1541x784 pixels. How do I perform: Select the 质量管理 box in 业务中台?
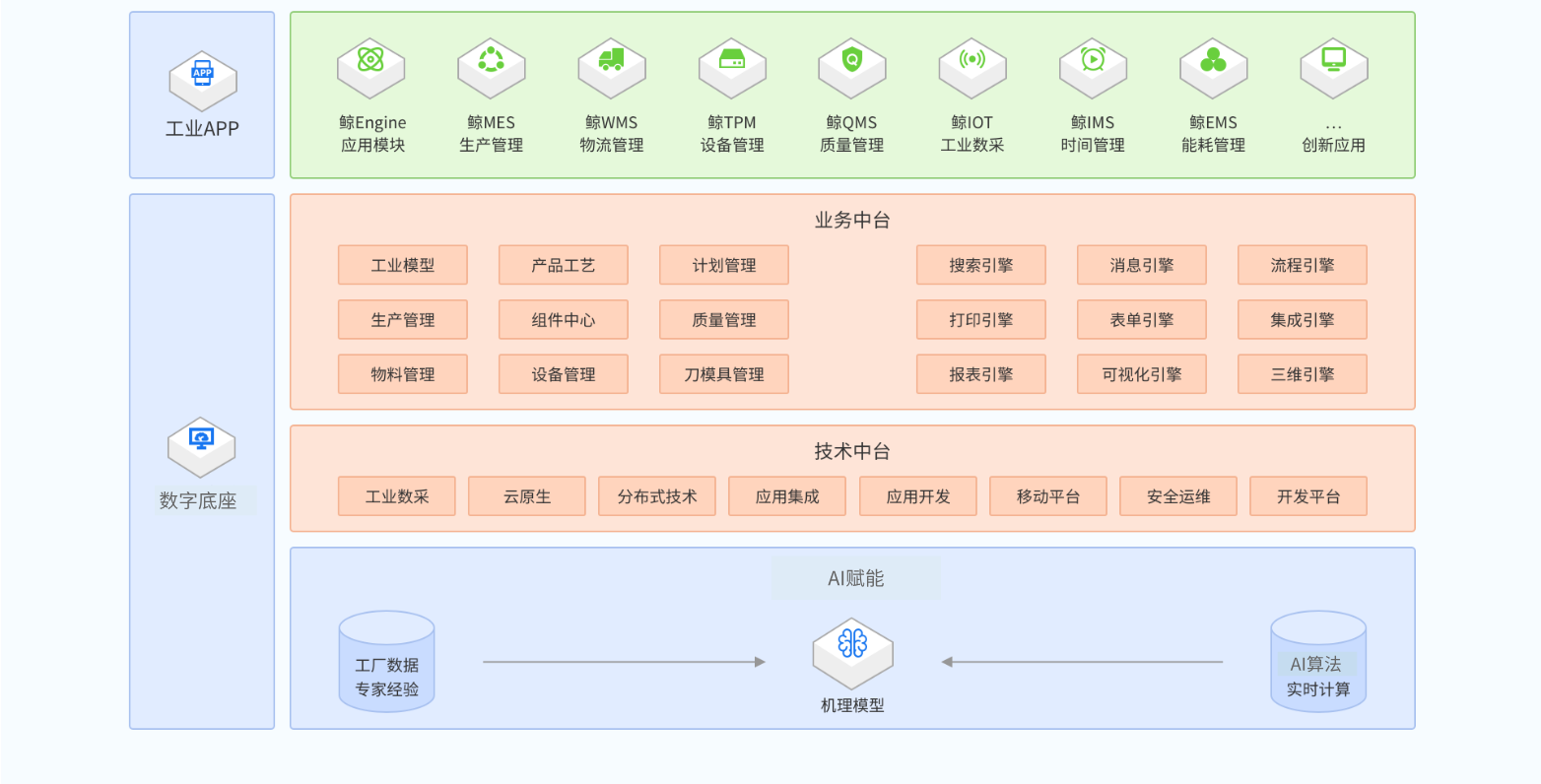point(724,320)
